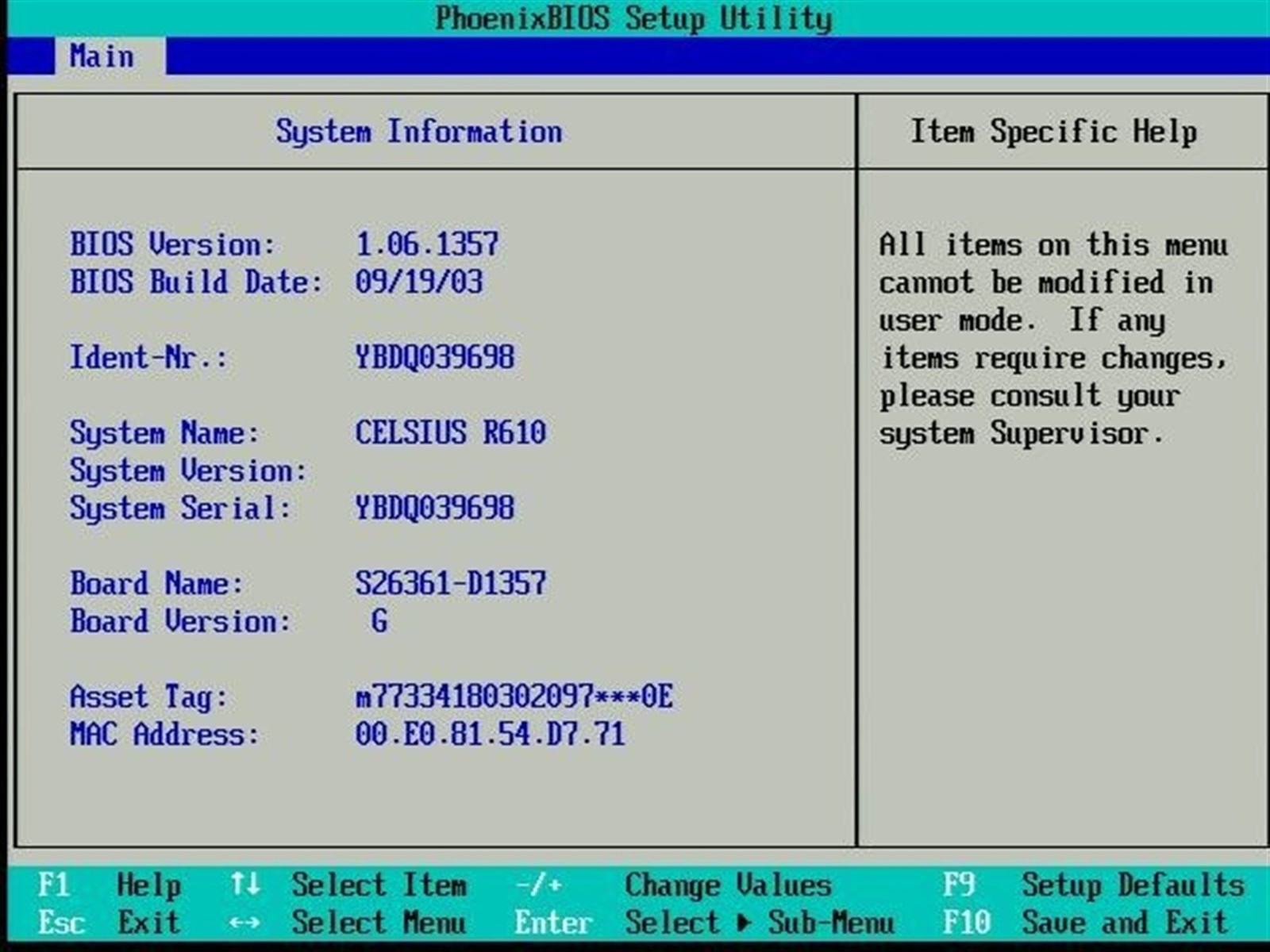Click the BIOS version value 1.06.1357

[427, 244]
